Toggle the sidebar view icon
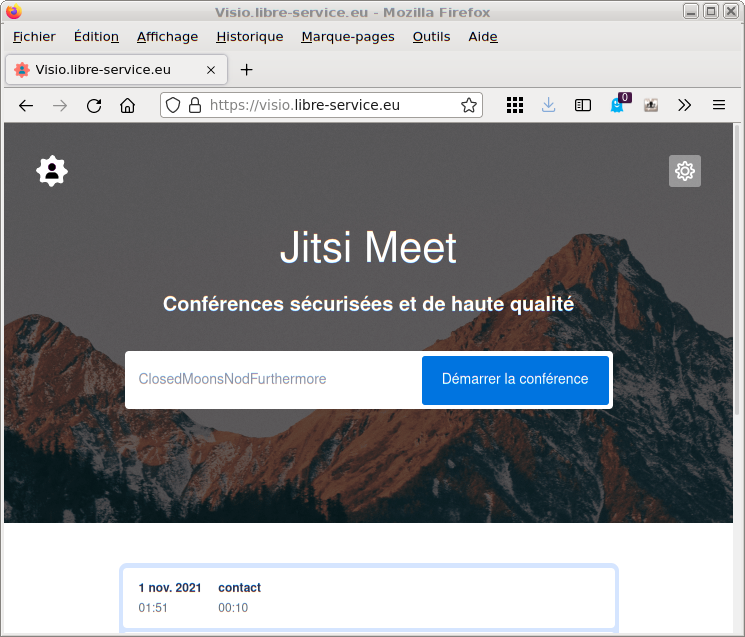The width and height of the screenshot is (745, 637). (583, 105)
